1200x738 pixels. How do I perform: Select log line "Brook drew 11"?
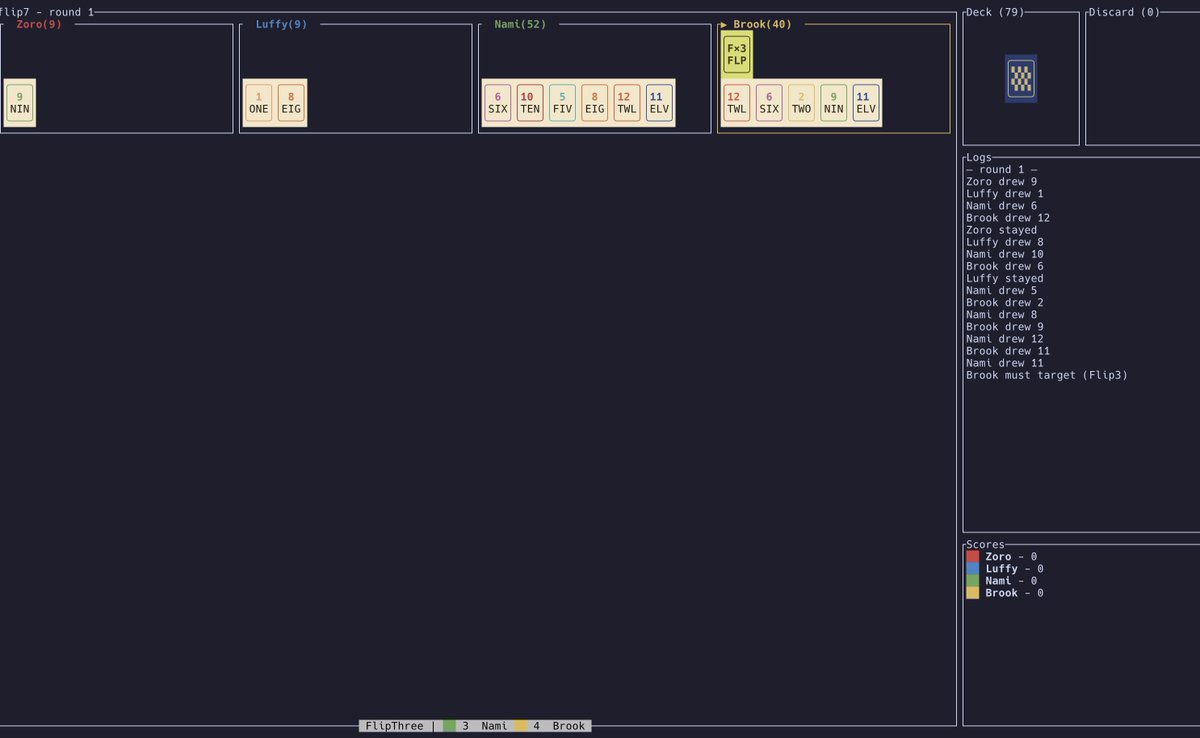pyautogui.click(x=1008, y=351)
